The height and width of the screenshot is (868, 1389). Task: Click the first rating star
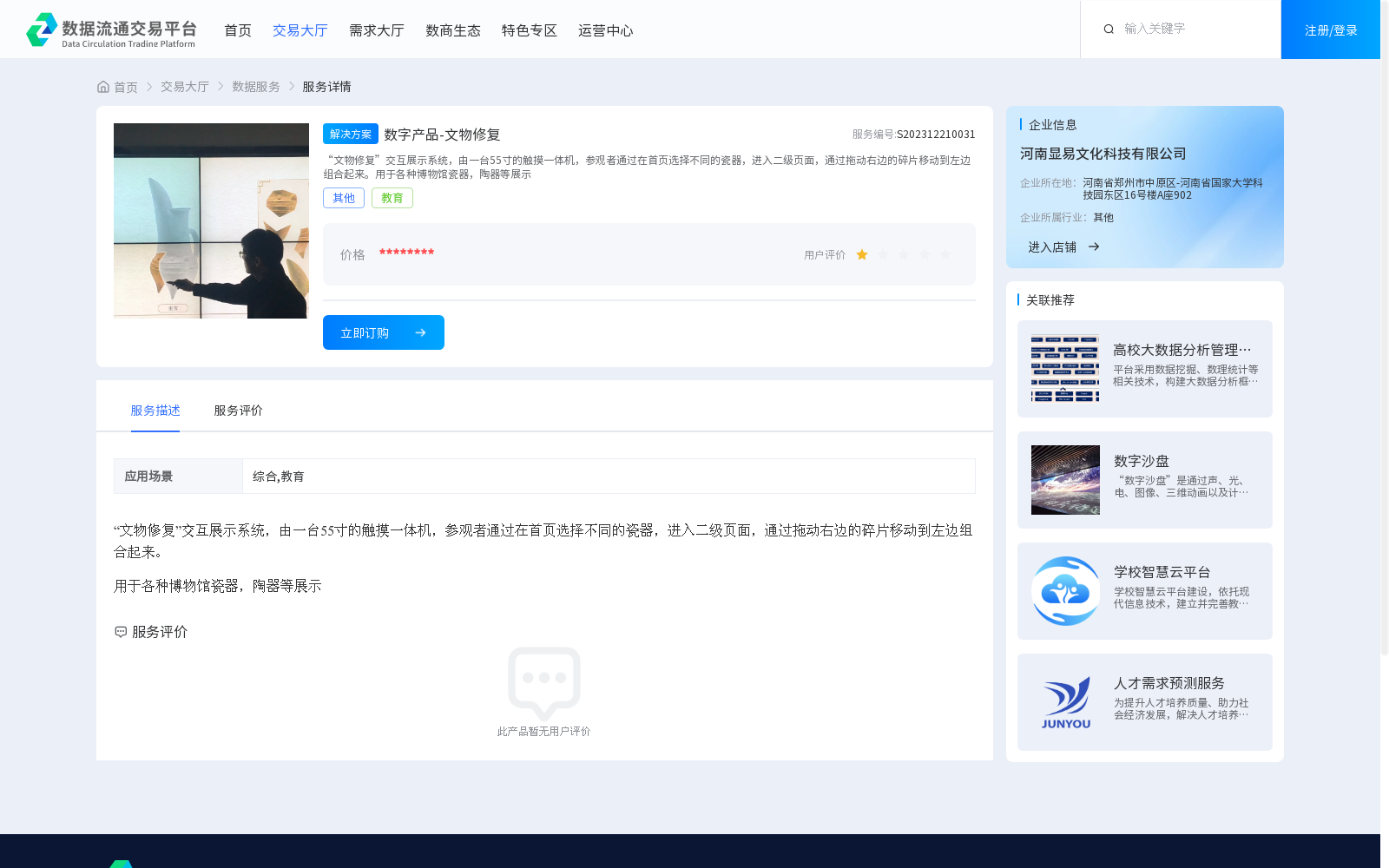(862, 254)
